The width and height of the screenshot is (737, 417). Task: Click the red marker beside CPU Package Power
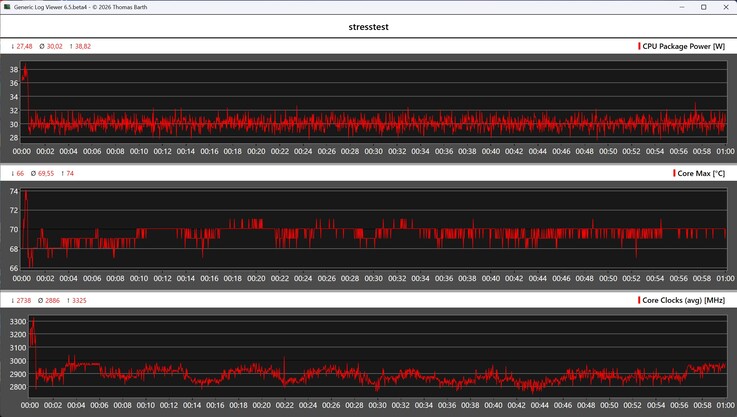point(639,46)
